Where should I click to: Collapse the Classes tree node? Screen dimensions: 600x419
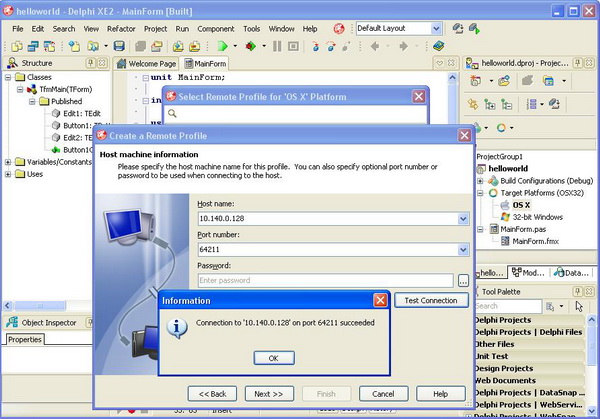tap(8, 77)
